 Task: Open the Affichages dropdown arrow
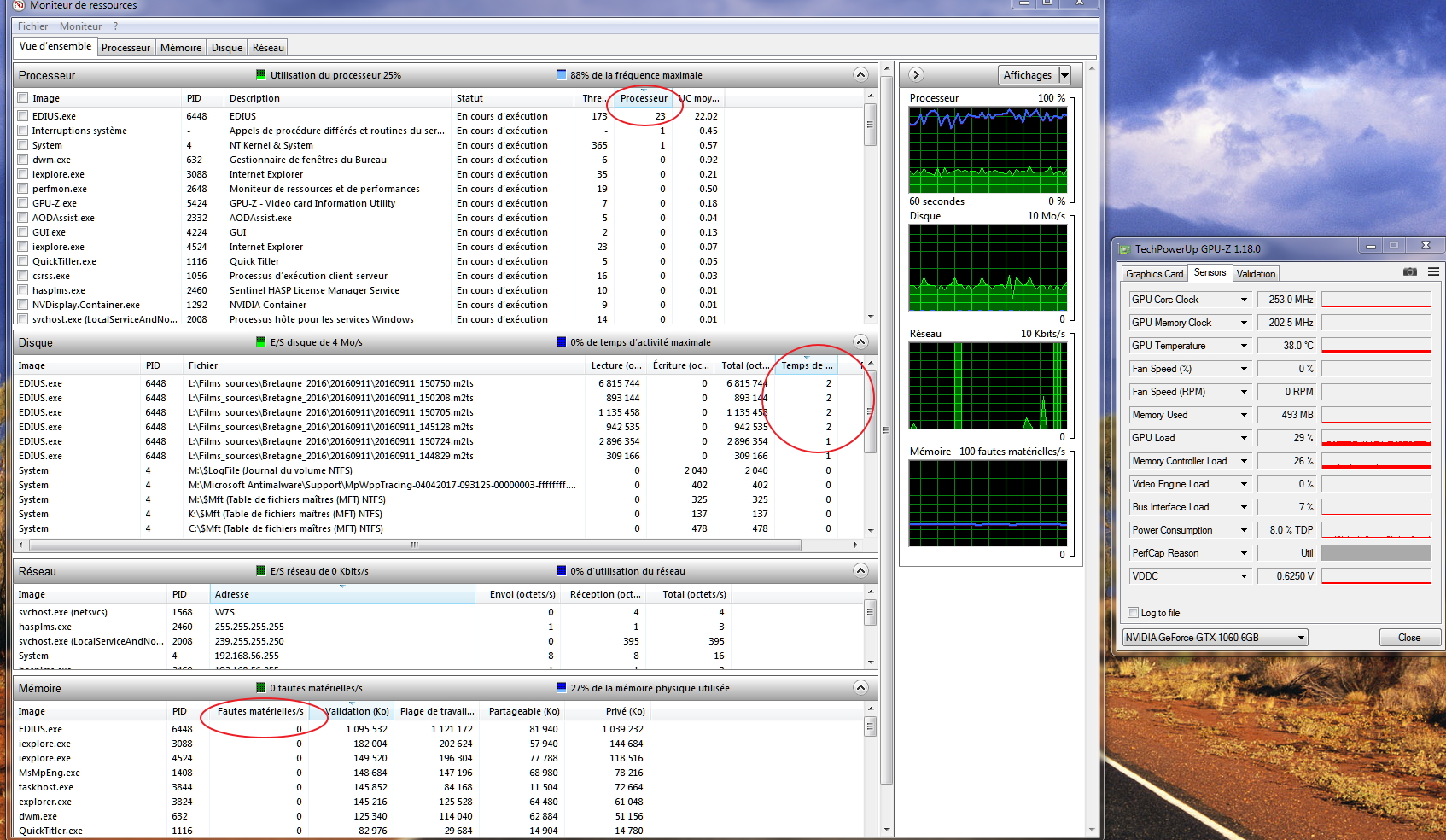[1064, 75]
